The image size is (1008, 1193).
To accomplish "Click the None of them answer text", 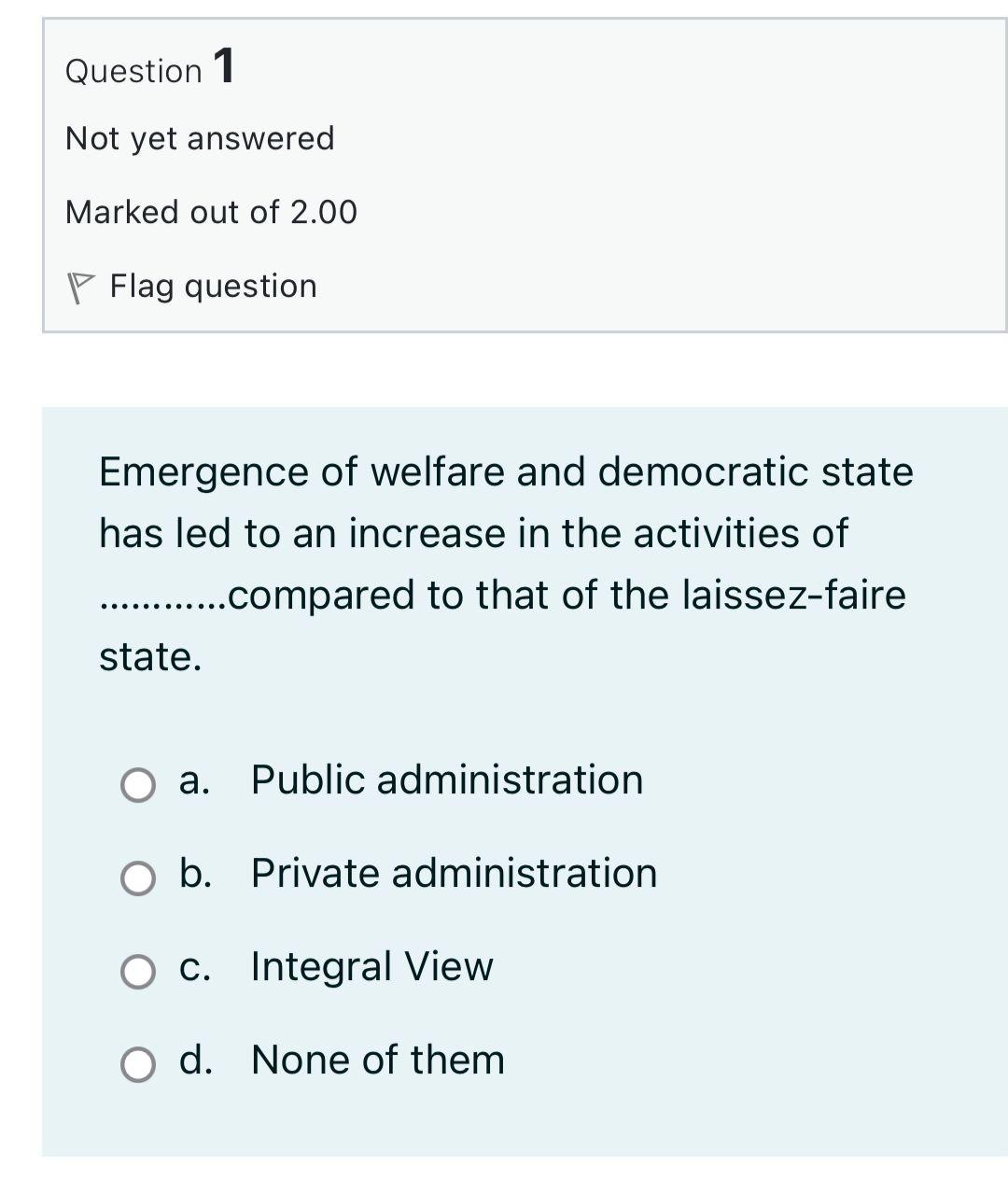I will [x=377, y=1059].
